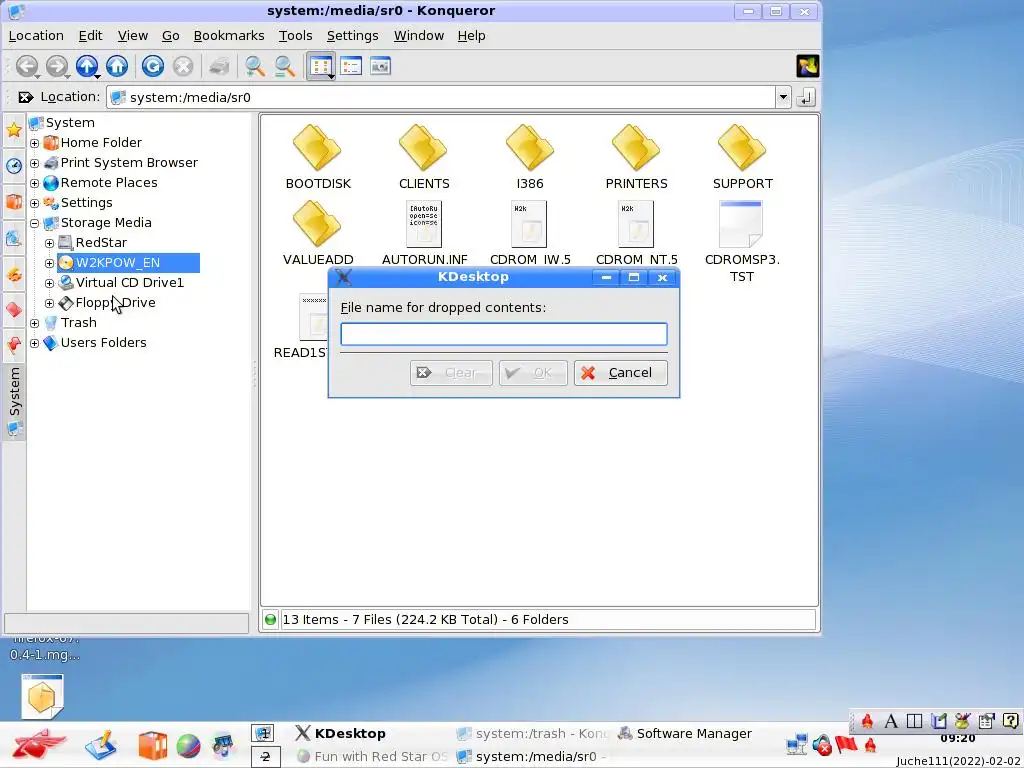Open the Edit menu

(x=90, y=35)
